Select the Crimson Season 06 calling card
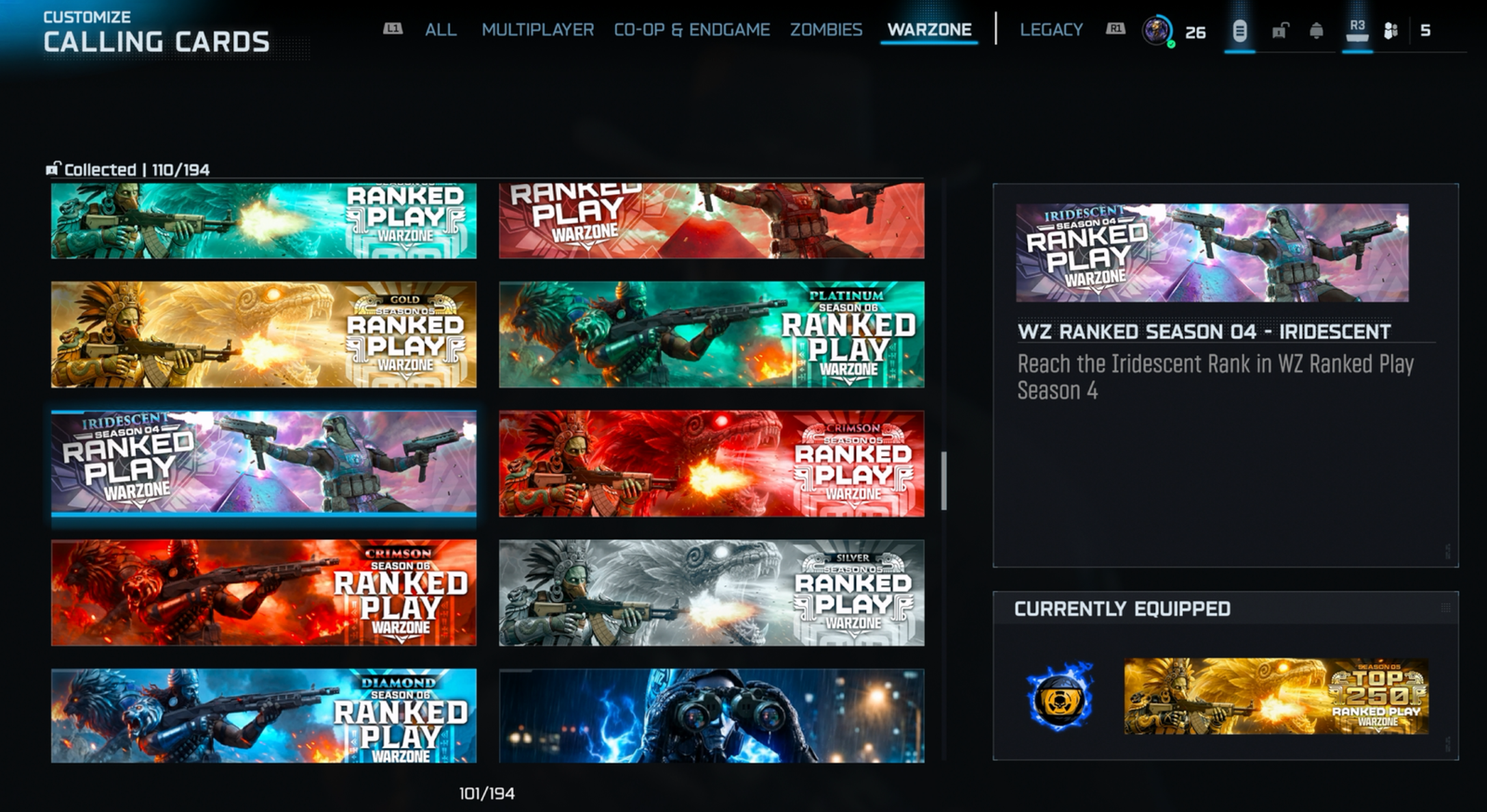Screen dimensions: 1487x812 click(x=264, y=593)
